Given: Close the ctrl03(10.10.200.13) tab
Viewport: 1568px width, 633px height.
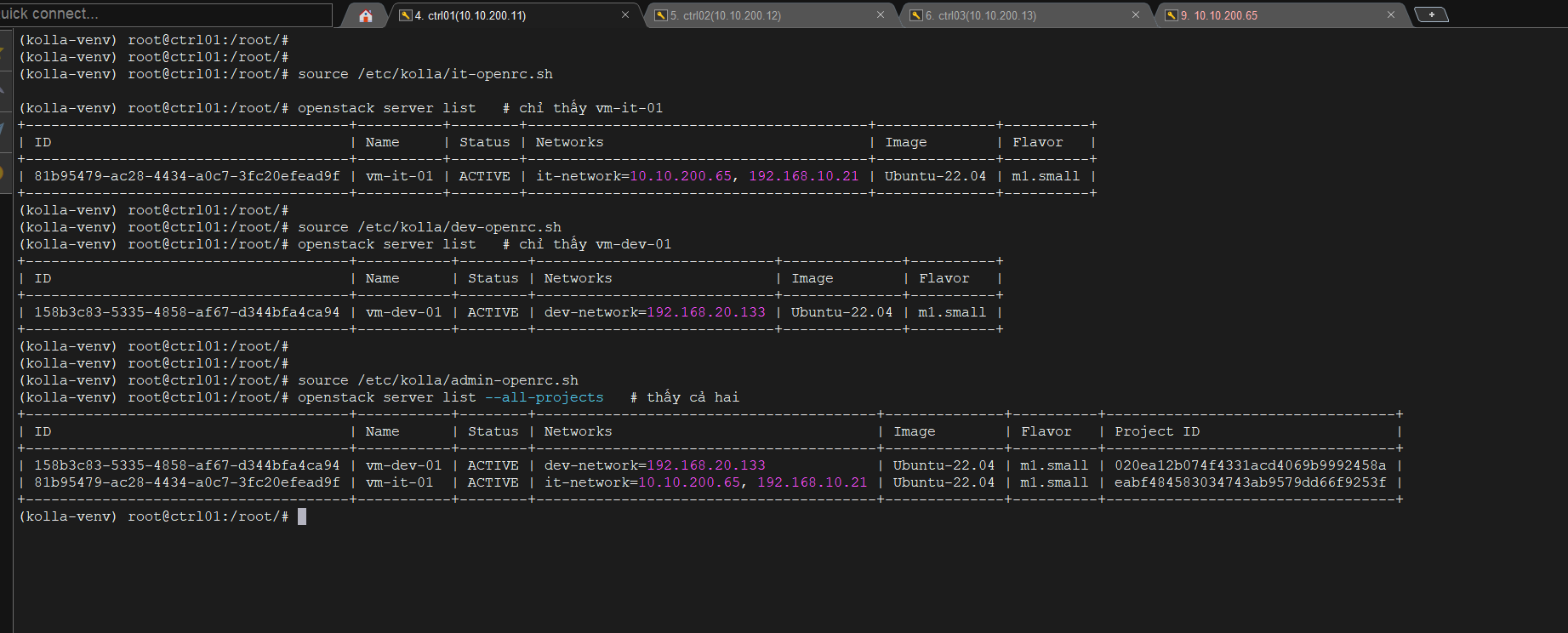Looking at the screenshot, I should click(1136, 14).
